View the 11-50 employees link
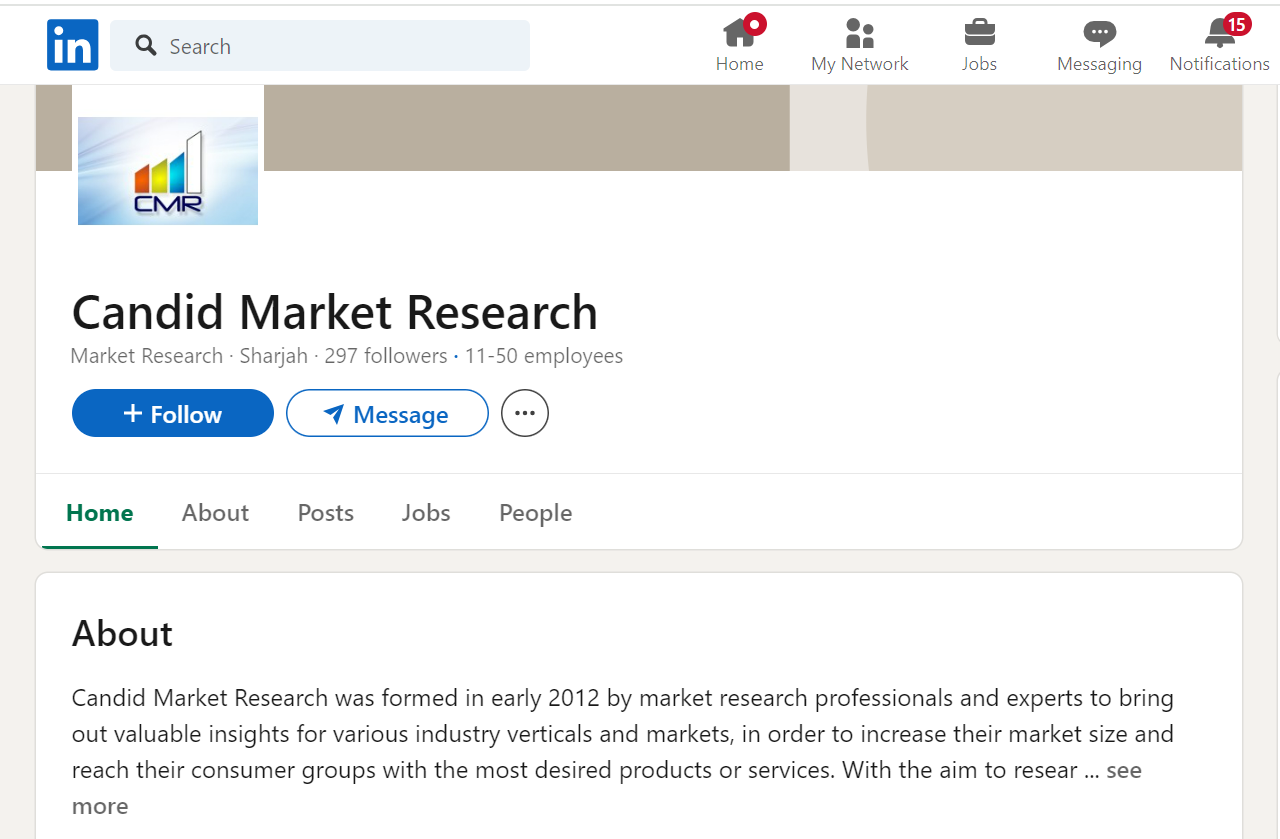The width and height of the screenshot is (1280, 839). coord(543,356)
